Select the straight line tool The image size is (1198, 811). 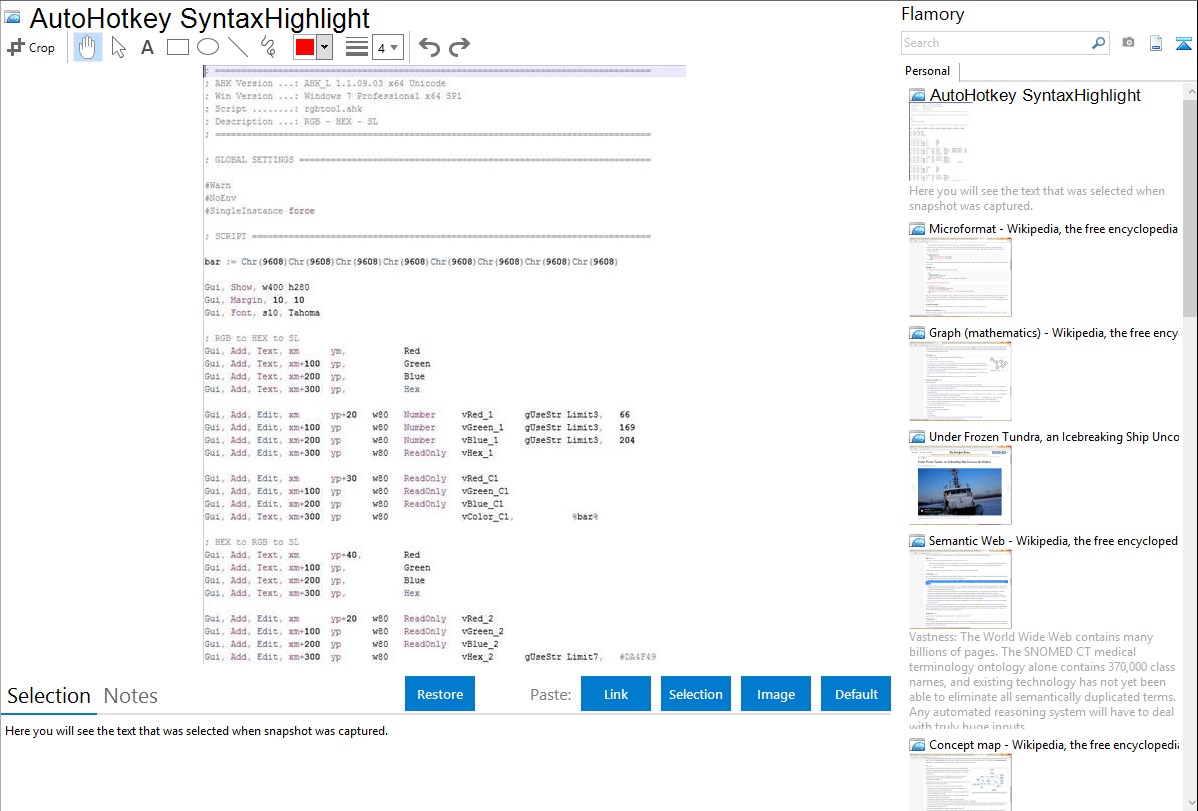coord(238,47)
